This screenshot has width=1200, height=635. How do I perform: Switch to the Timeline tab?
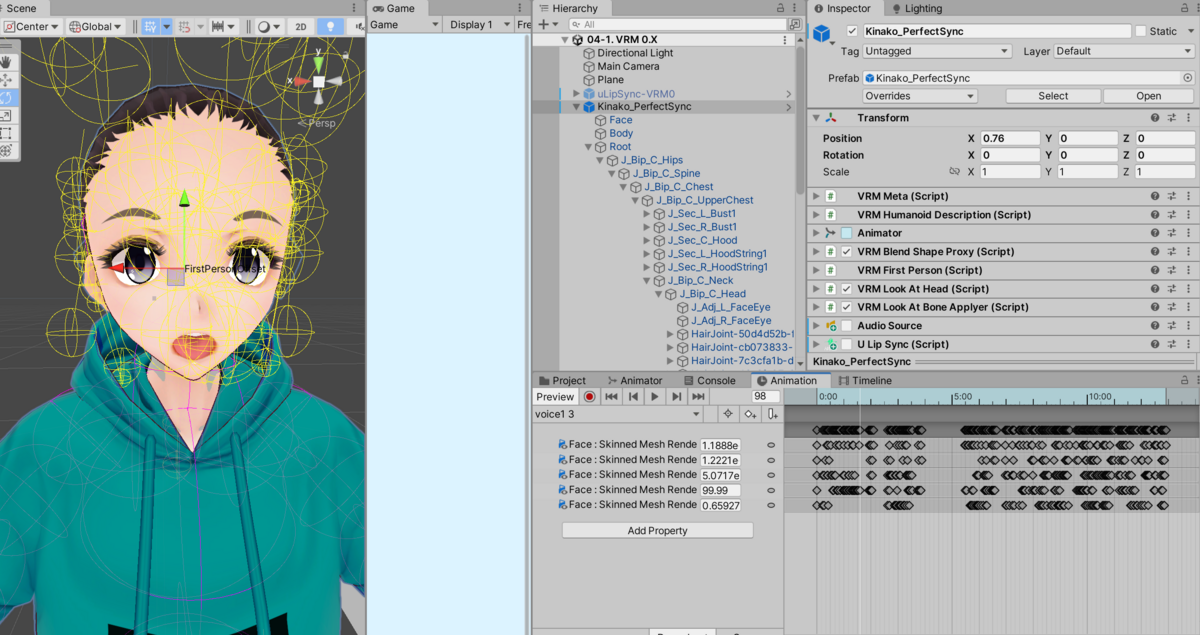865,381
